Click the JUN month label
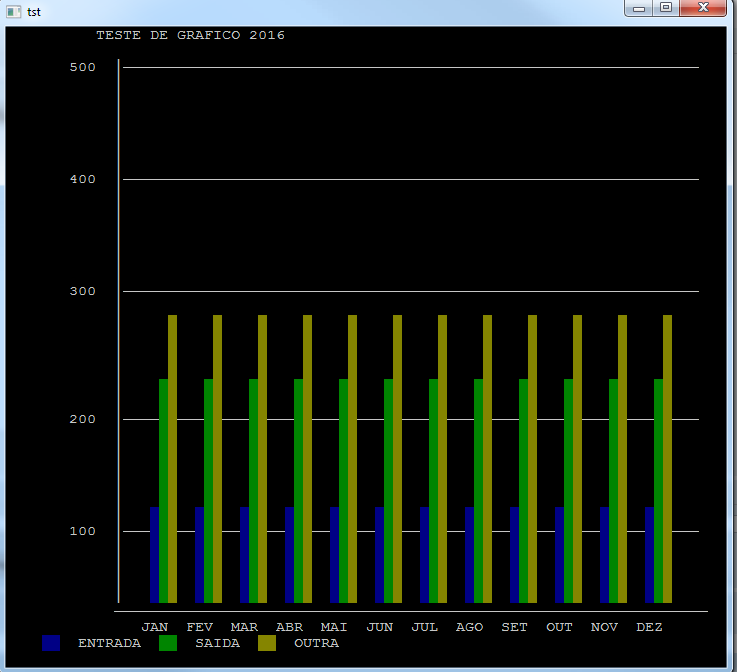Screen dimensions: 737x672 point(380,627)
